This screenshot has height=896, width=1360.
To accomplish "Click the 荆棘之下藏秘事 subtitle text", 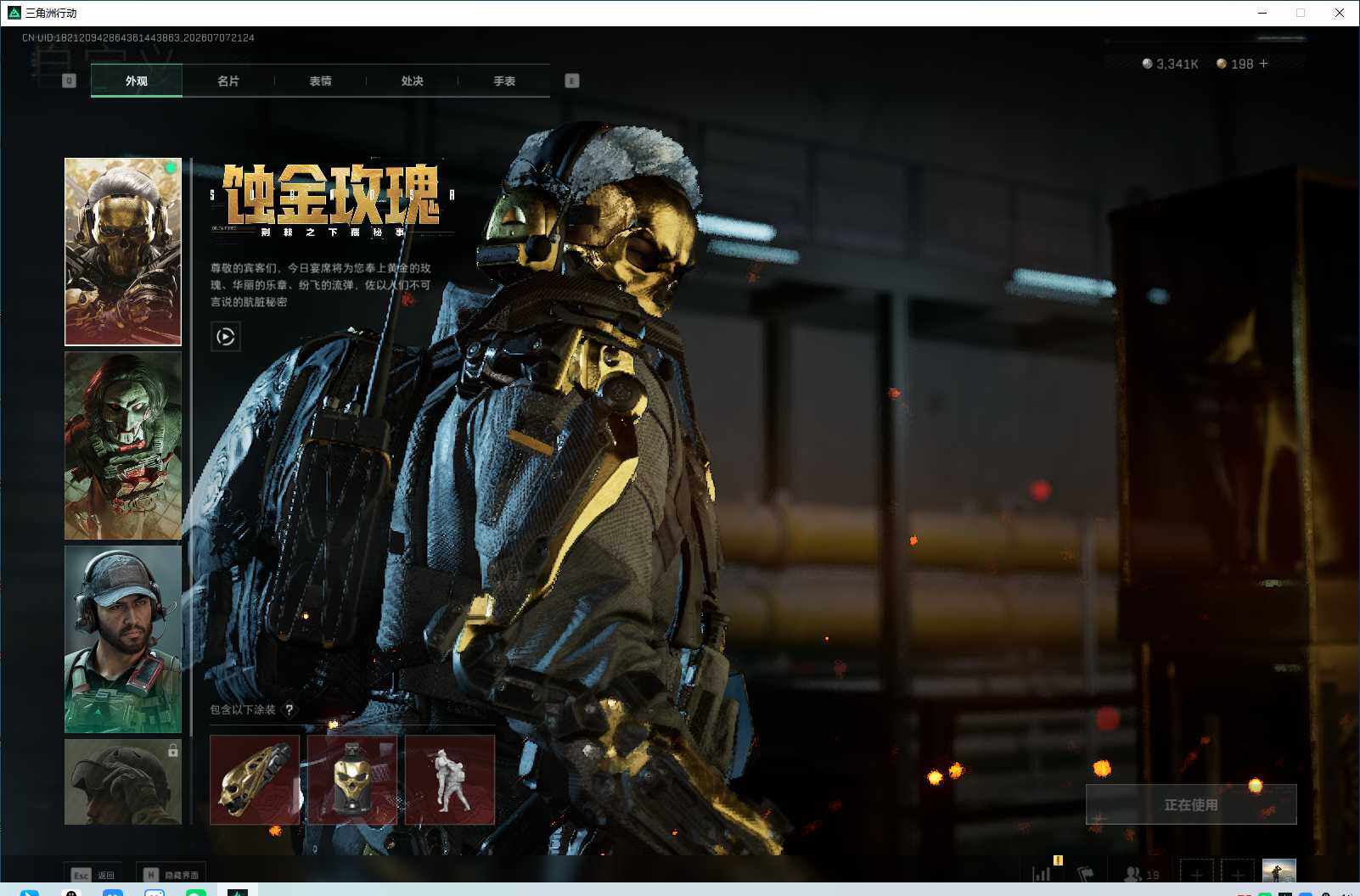I will (x=333, y=232).
